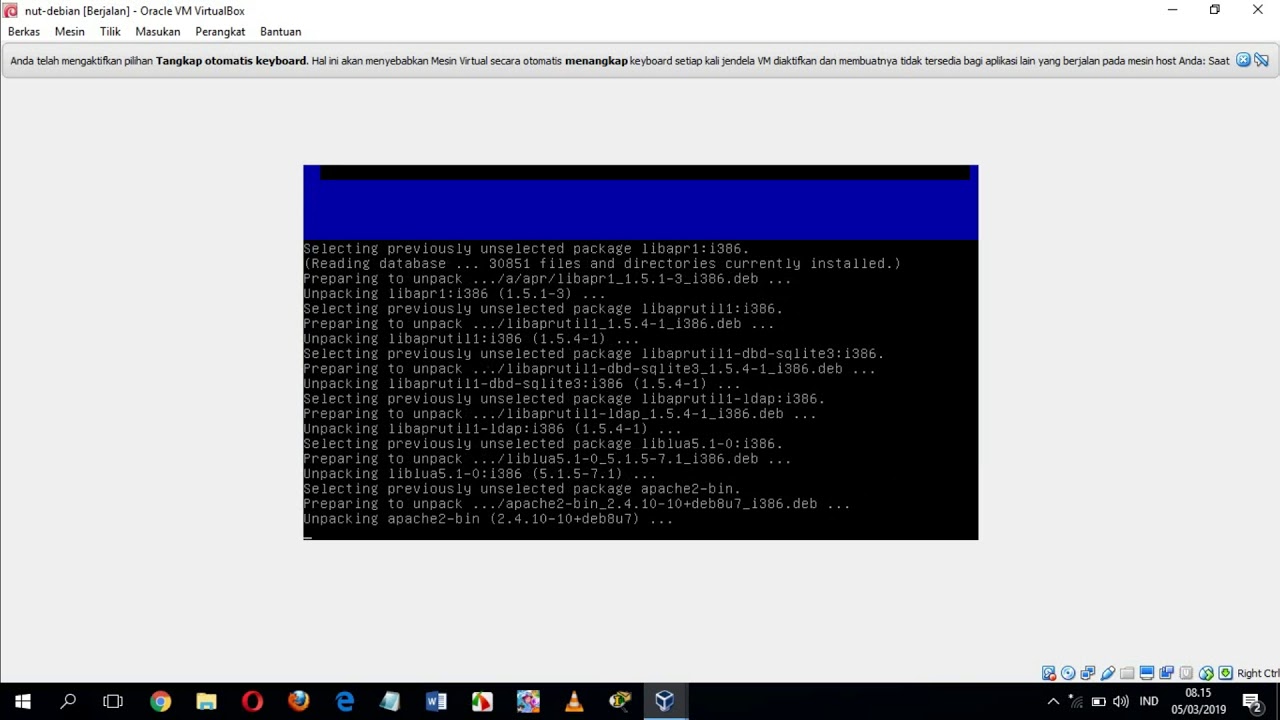This screenshot has height=720, width=1280.
Task: Launch Google Chrome from the taskbar
Action: pos(160,701)
